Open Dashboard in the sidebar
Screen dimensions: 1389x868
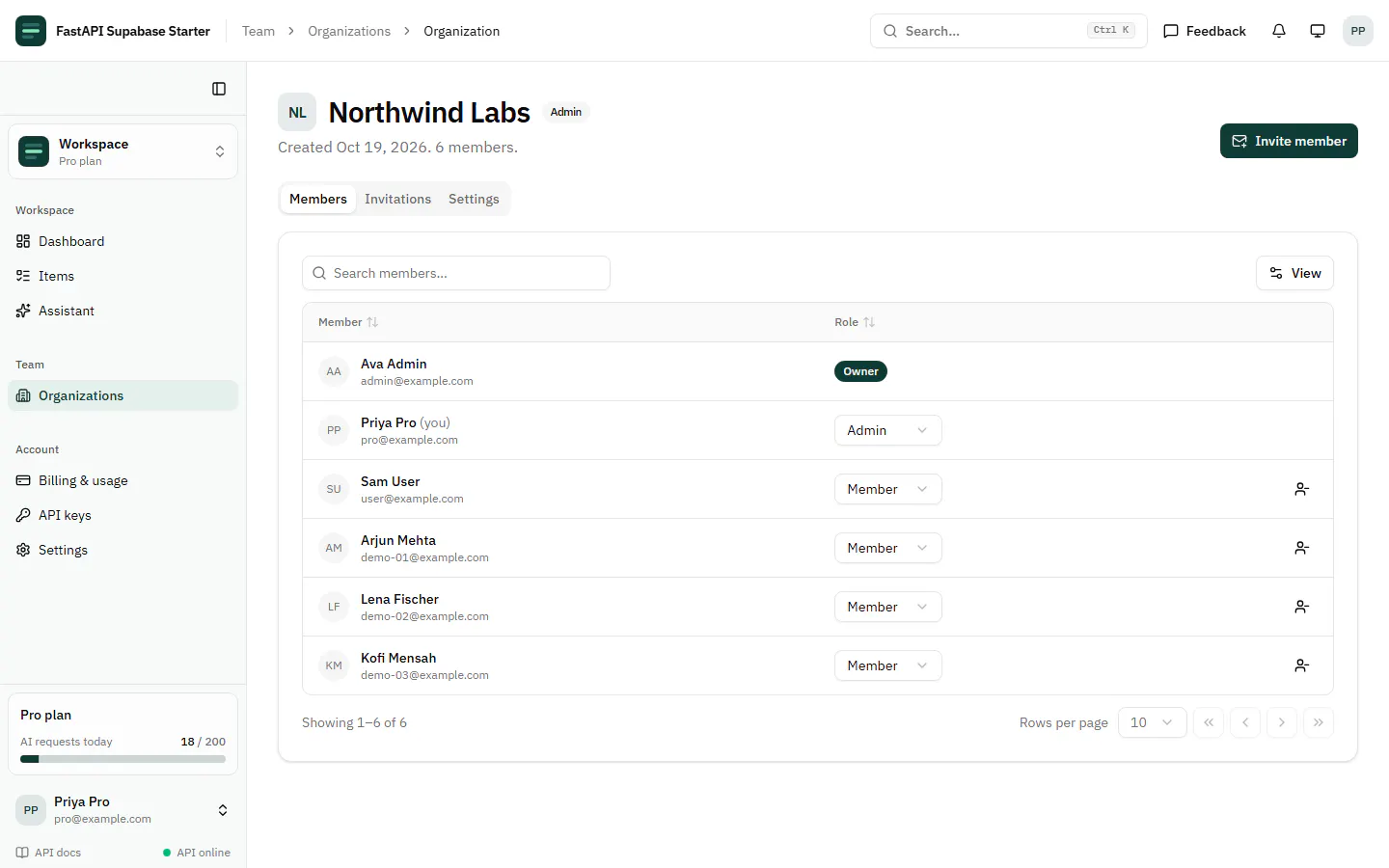tap(123, 241)
